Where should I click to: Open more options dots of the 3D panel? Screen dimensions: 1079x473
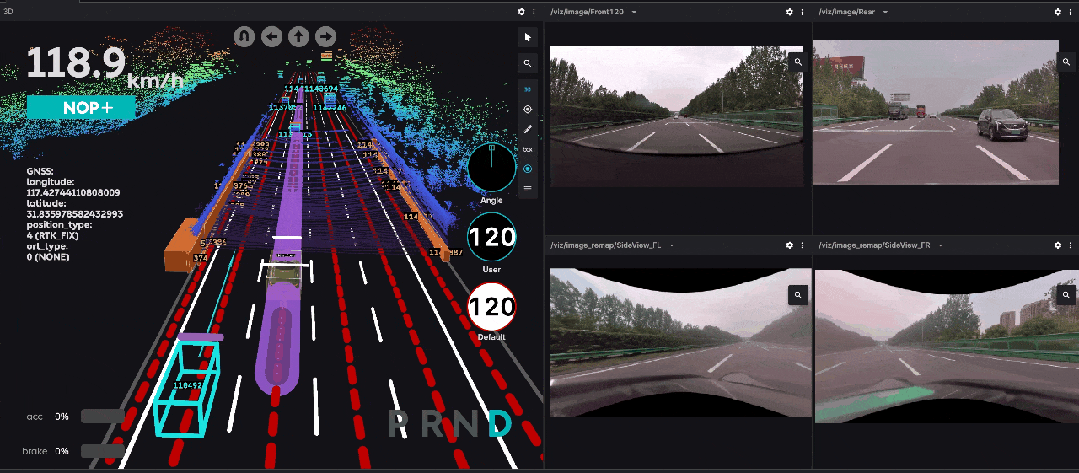[534, 12]
